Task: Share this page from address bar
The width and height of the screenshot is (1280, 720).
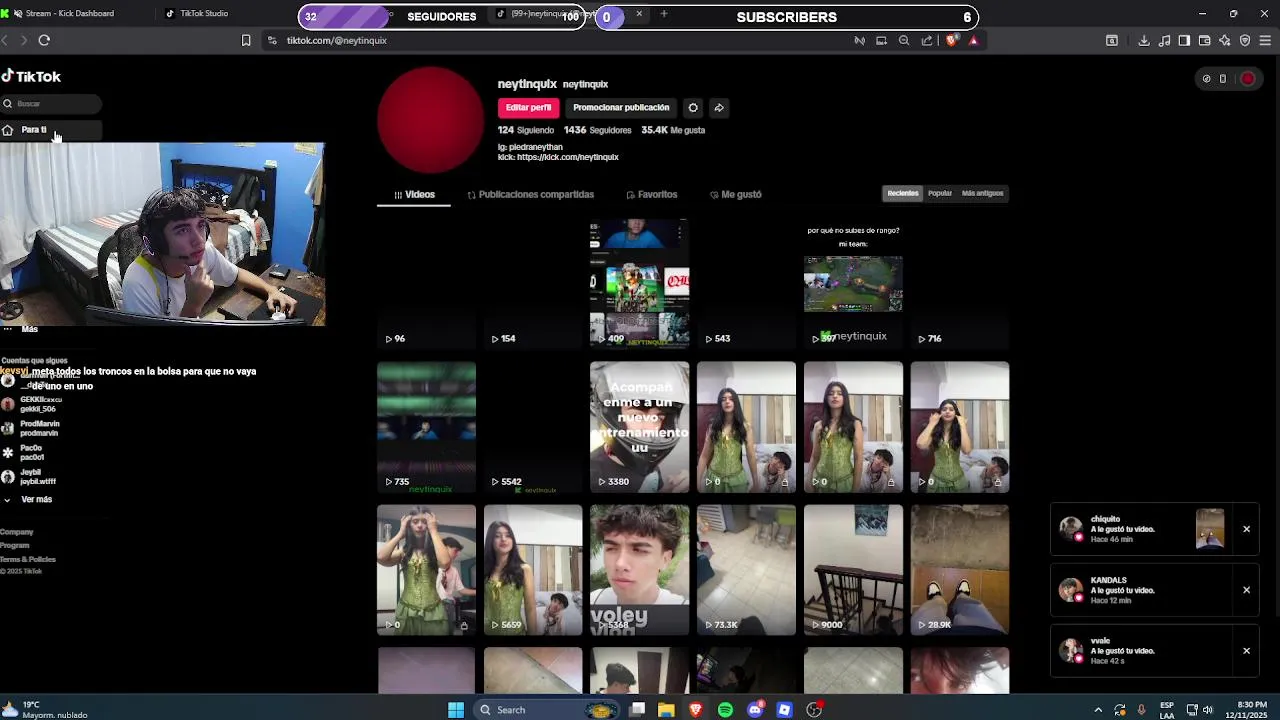Action: click(x=927, y=40)
